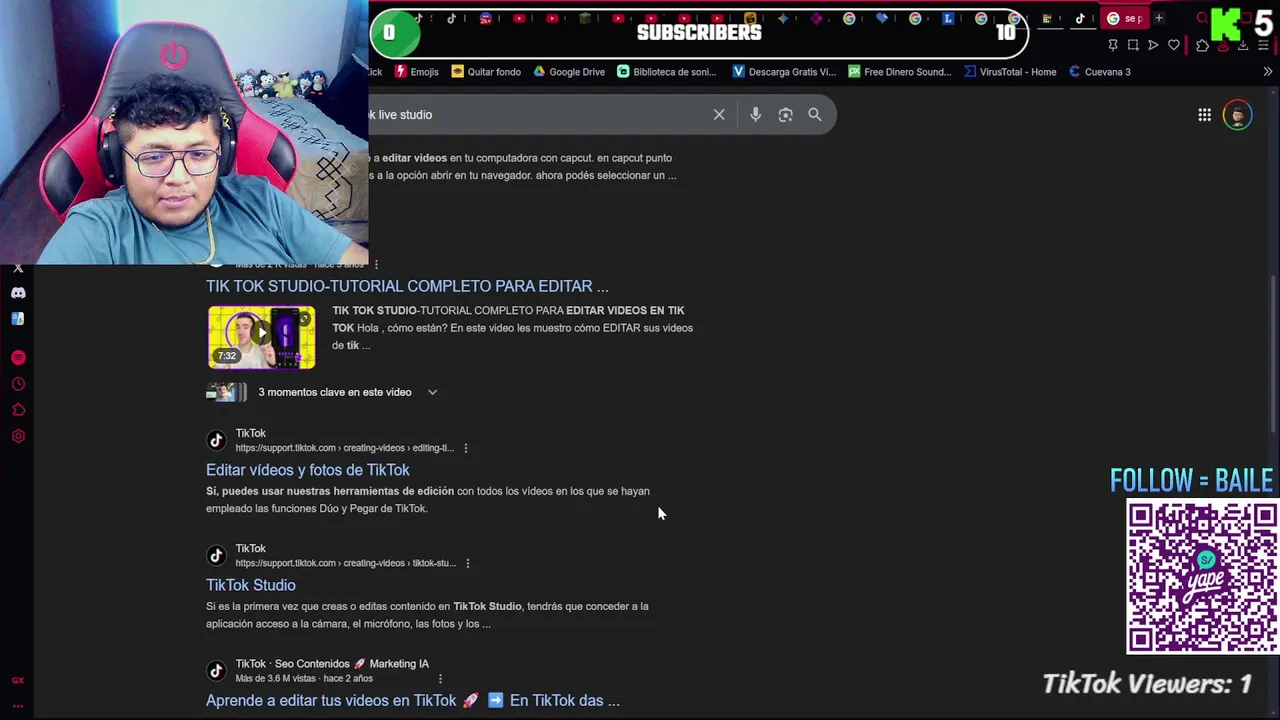Open Settings gear in the sidebar
This screenshot has width=1280, height=720.
pos(18,436)
